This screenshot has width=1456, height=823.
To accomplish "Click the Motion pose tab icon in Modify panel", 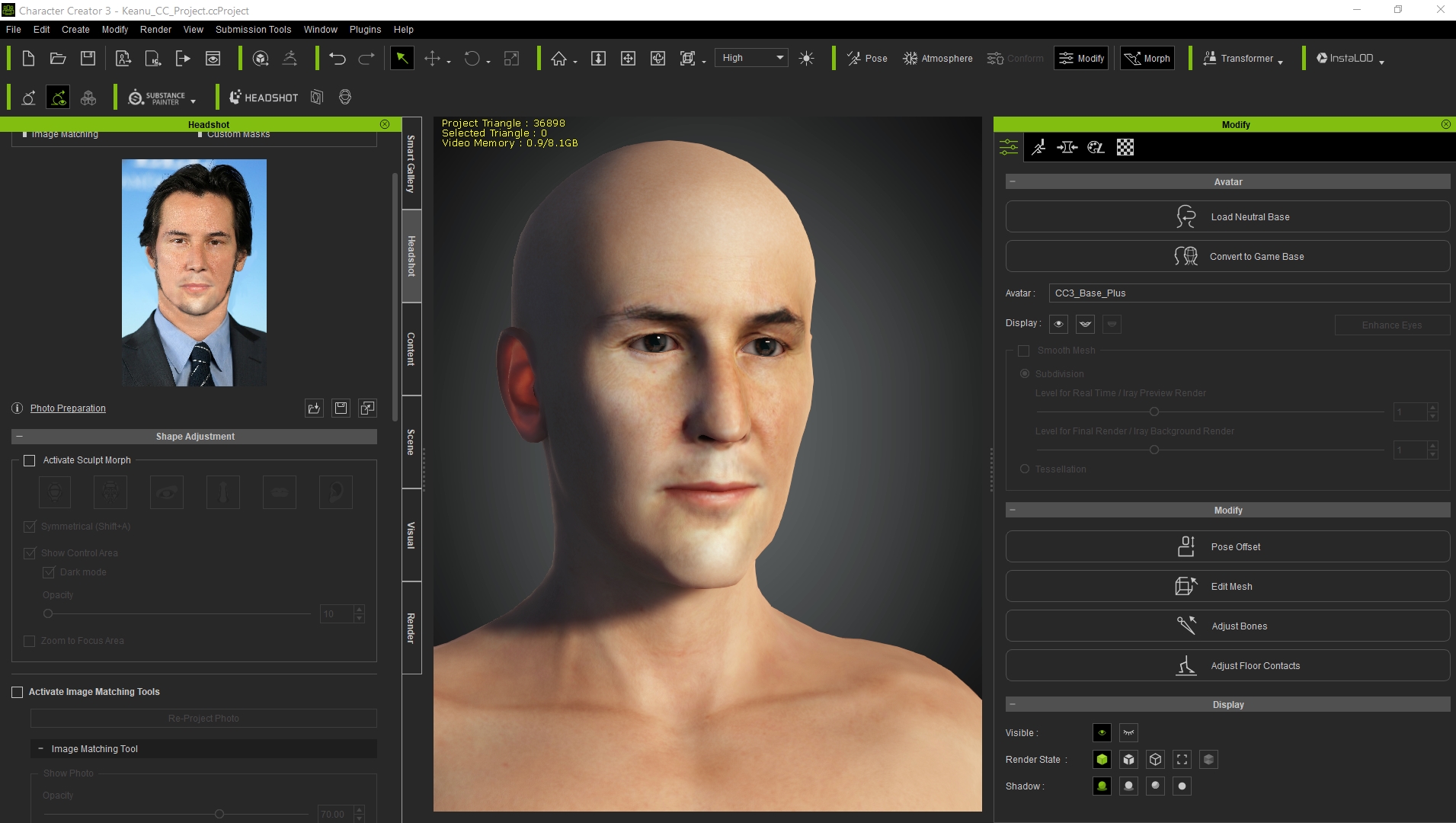I will pyautogui.click(x=1038, y=147).
